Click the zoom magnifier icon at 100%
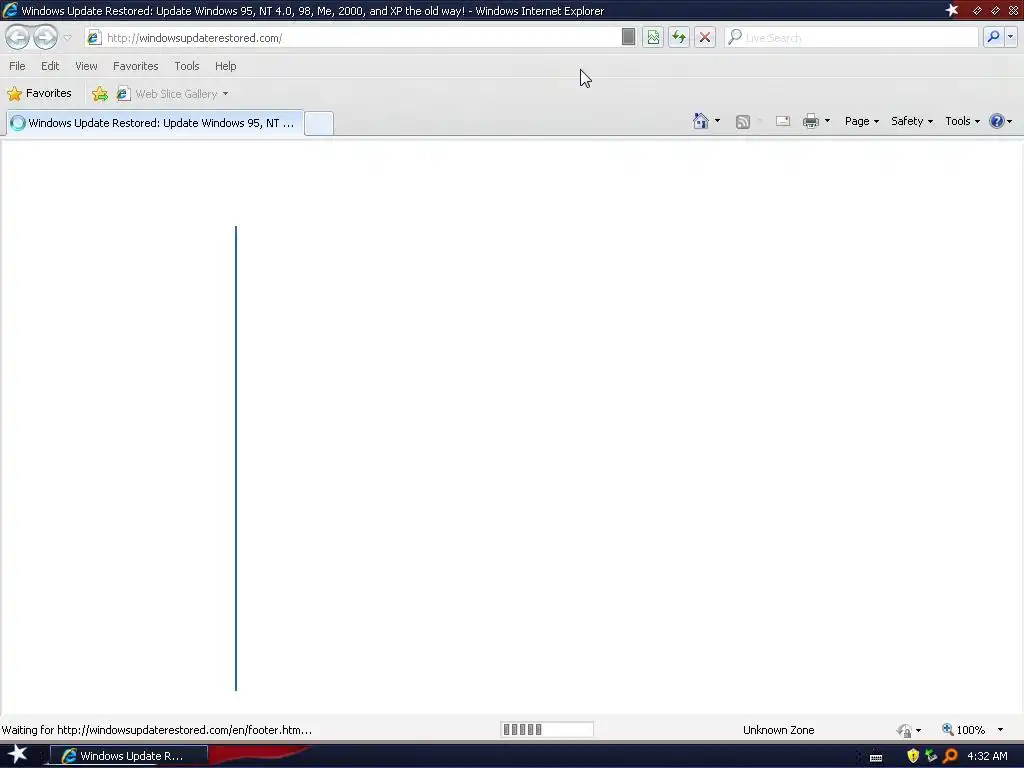 pos(947,729)
